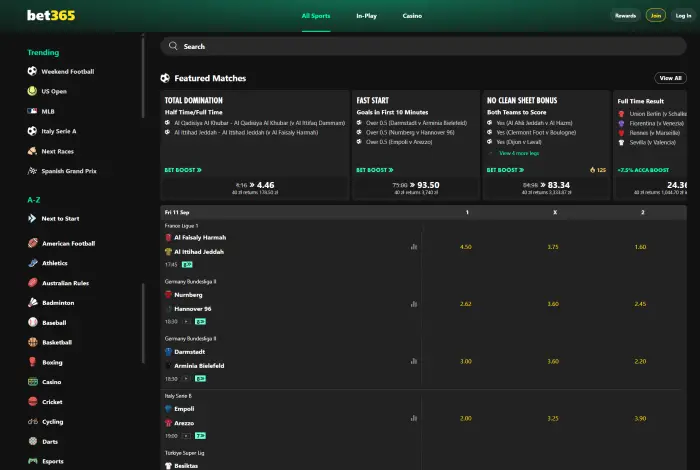Click the Full Time Result acca card title
The width and height of the screenshot is (700, 470).
point(640,101)
